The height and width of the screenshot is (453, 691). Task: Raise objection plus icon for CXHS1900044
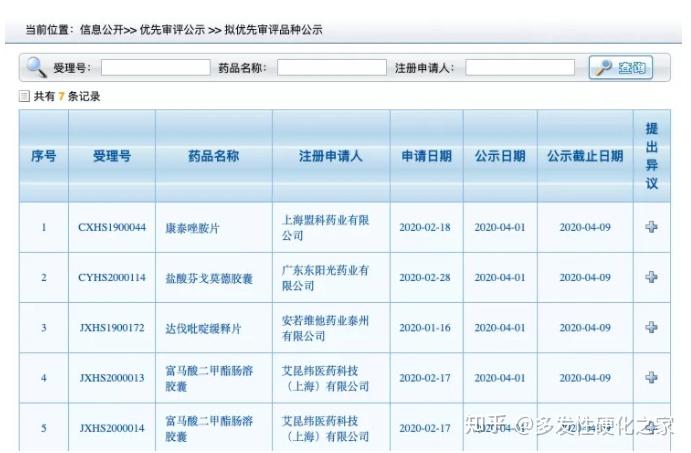tap(651, 227)
